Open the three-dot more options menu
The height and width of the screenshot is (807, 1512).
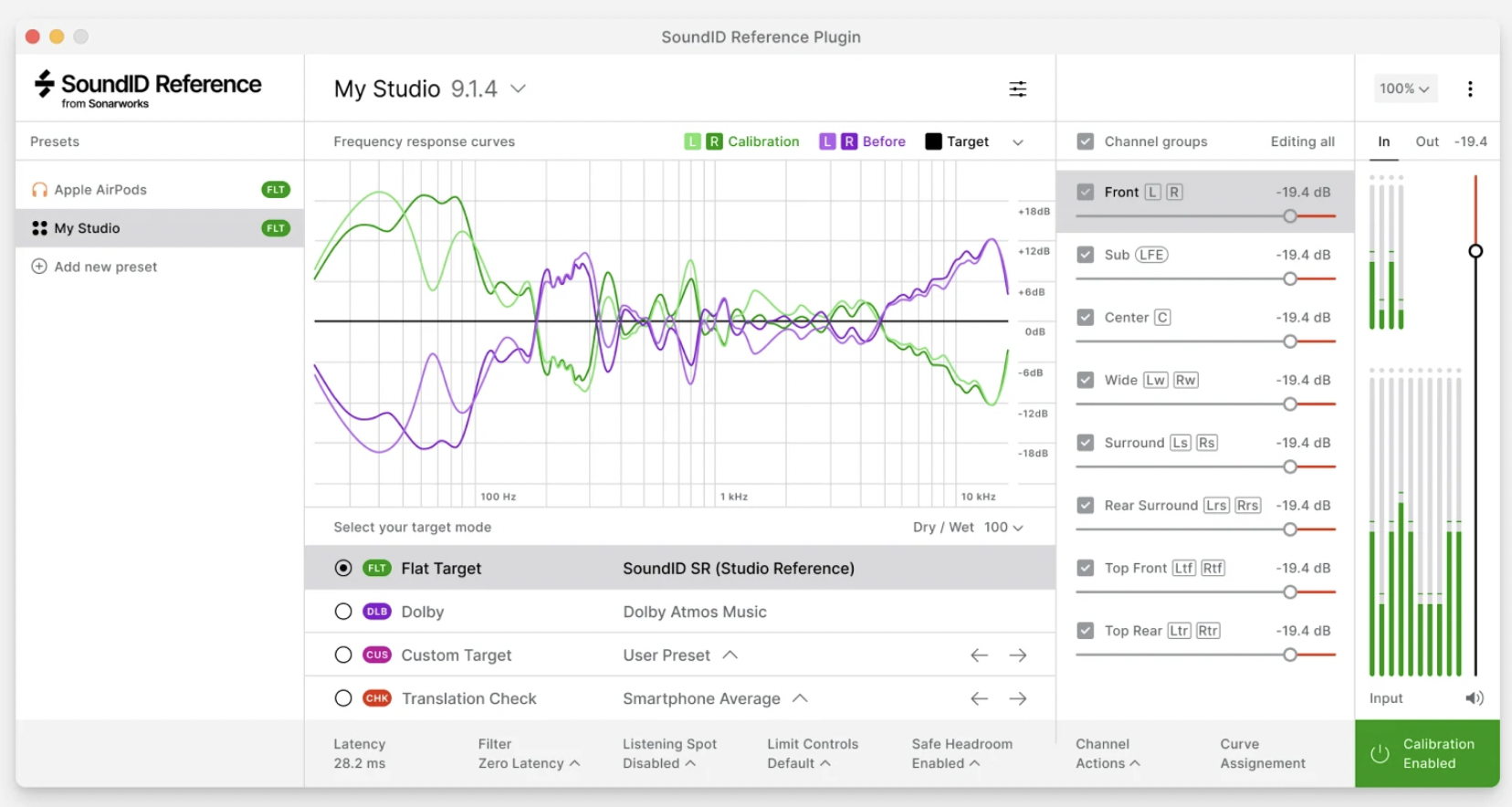(x=1470, y=89)
